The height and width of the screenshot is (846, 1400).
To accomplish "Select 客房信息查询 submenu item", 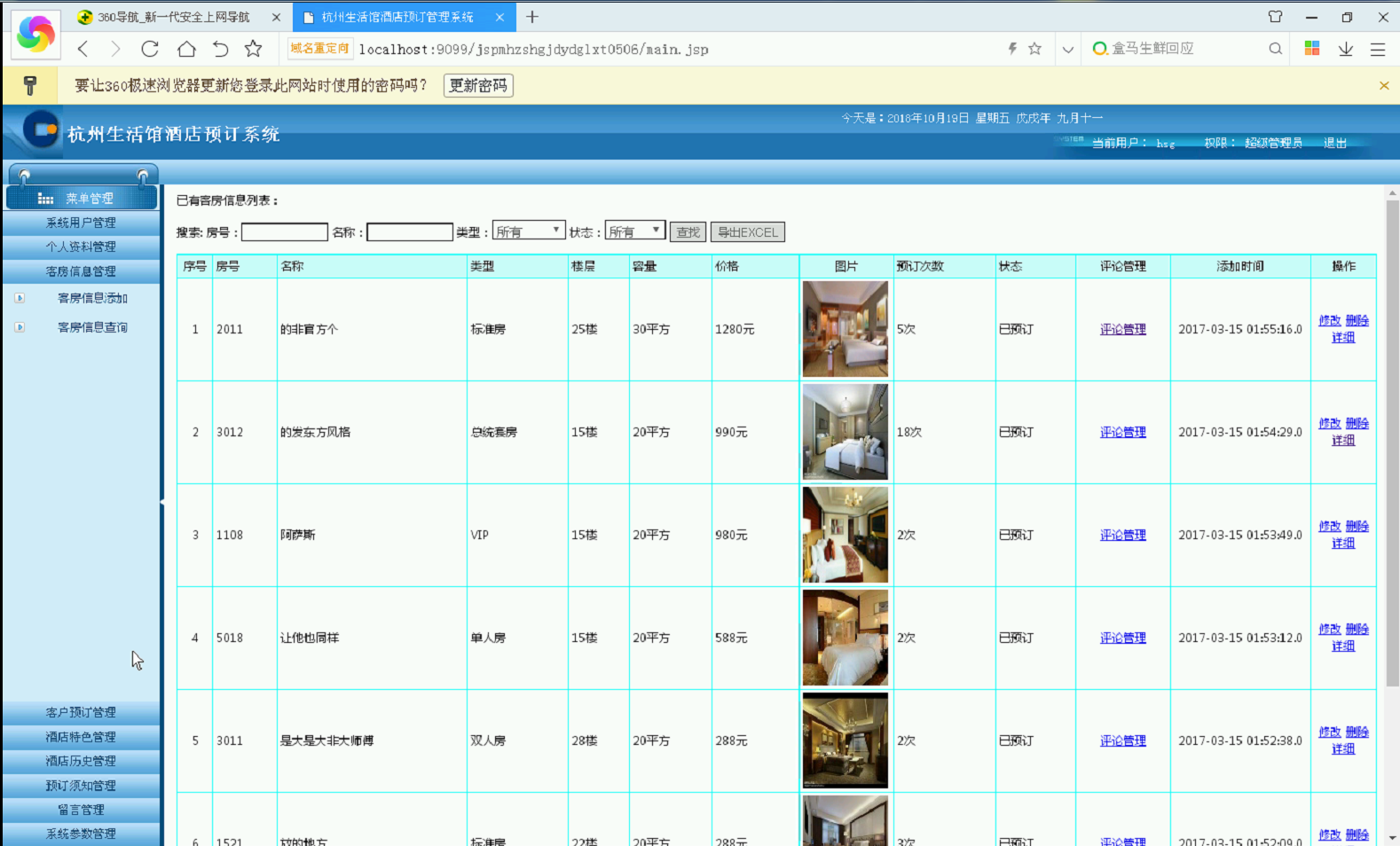I will point(92,327).
